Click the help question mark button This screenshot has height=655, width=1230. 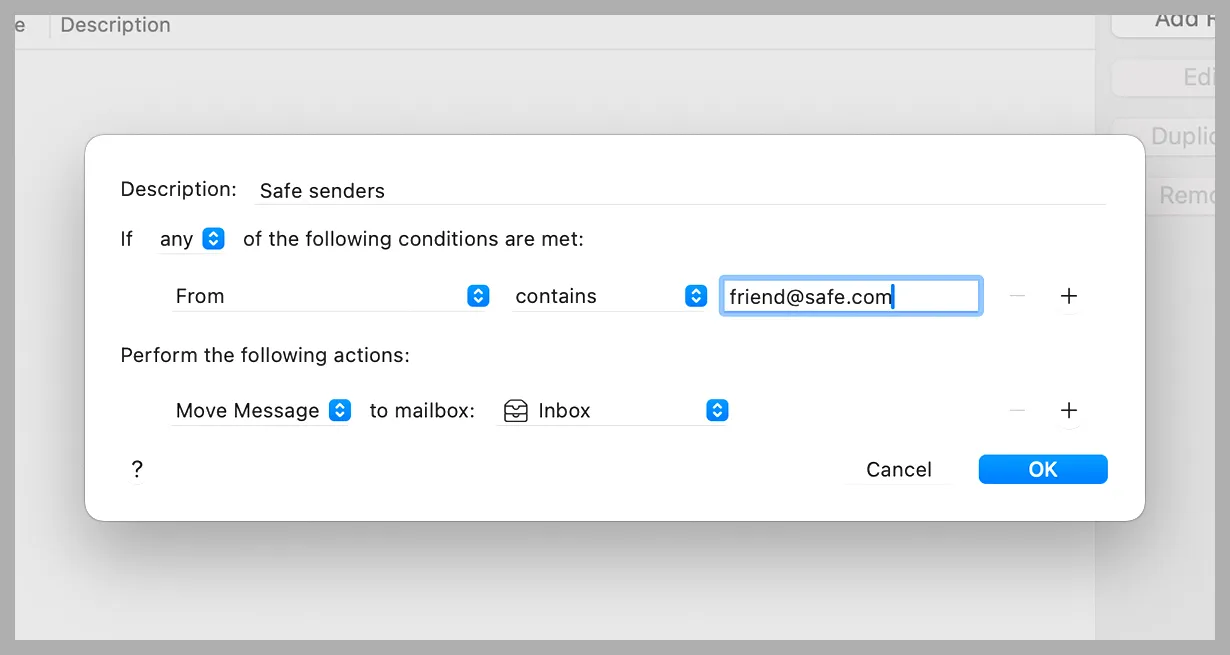pyautogui.click(x=137, y=469)
